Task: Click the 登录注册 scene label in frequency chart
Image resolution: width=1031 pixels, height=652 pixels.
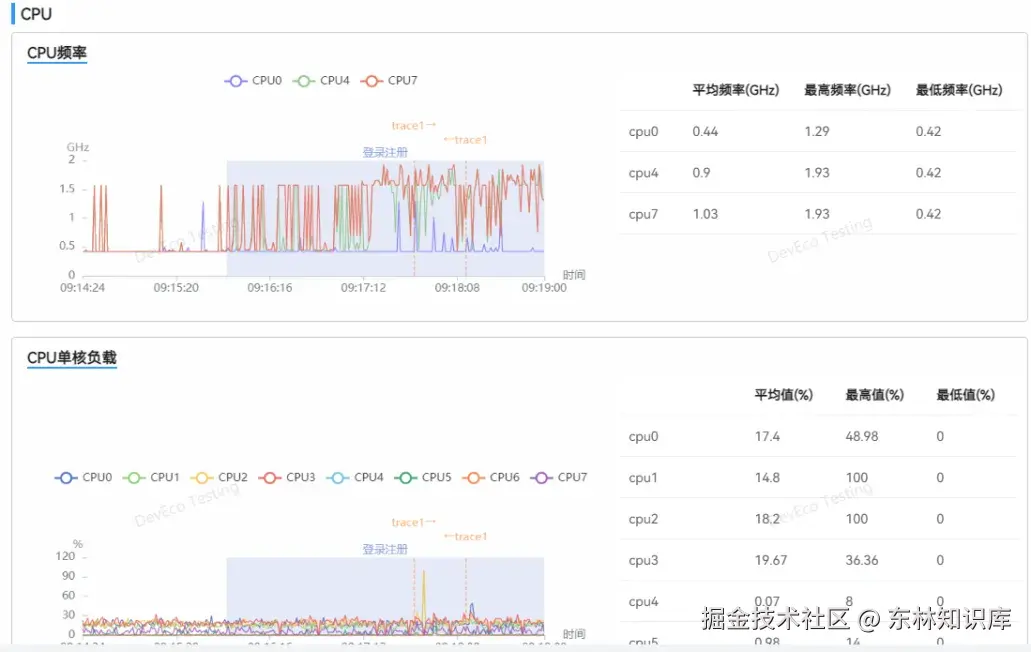Action: pos(385,152)
